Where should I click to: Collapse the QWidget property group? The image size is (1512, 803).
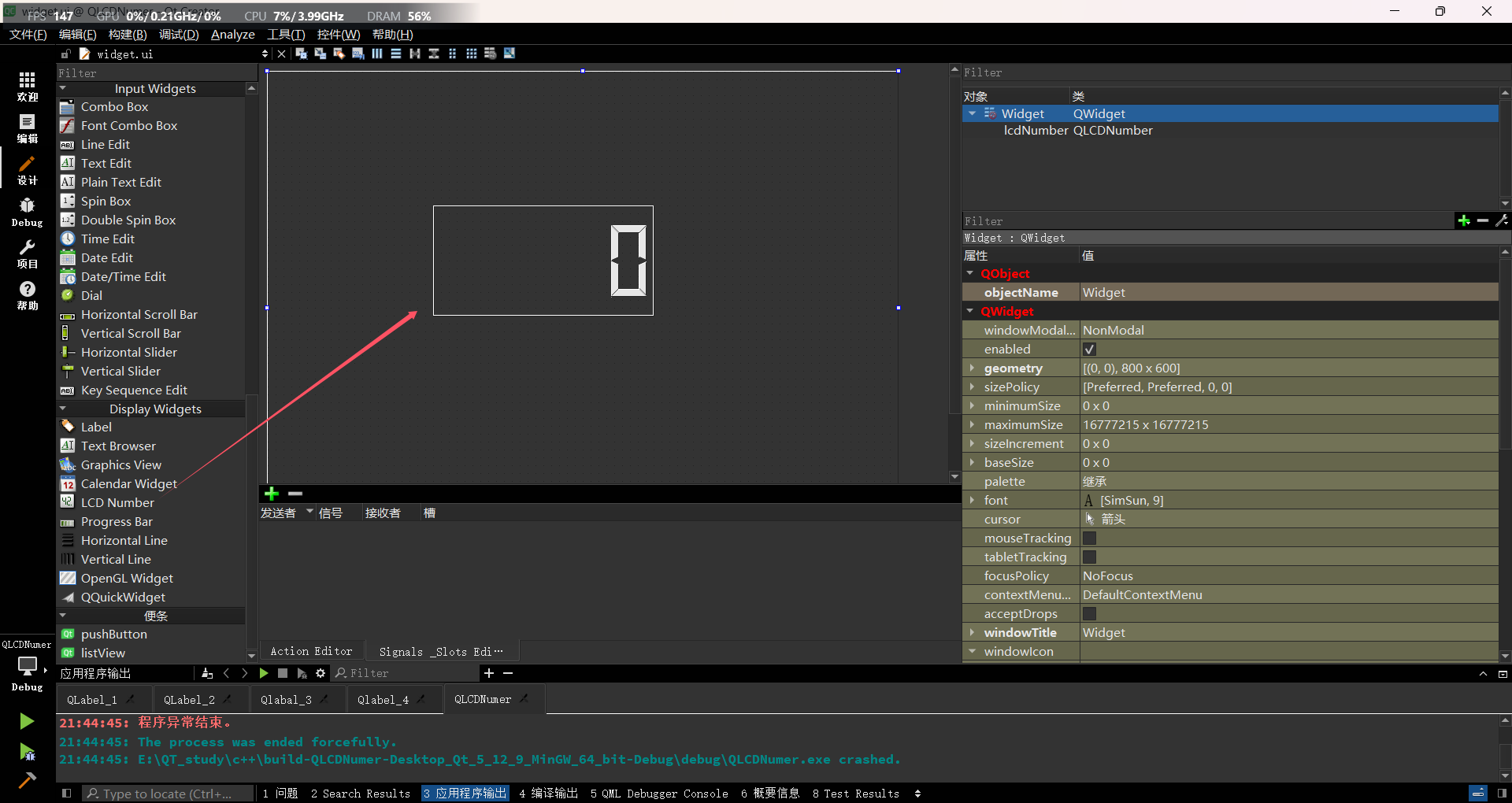970,311
